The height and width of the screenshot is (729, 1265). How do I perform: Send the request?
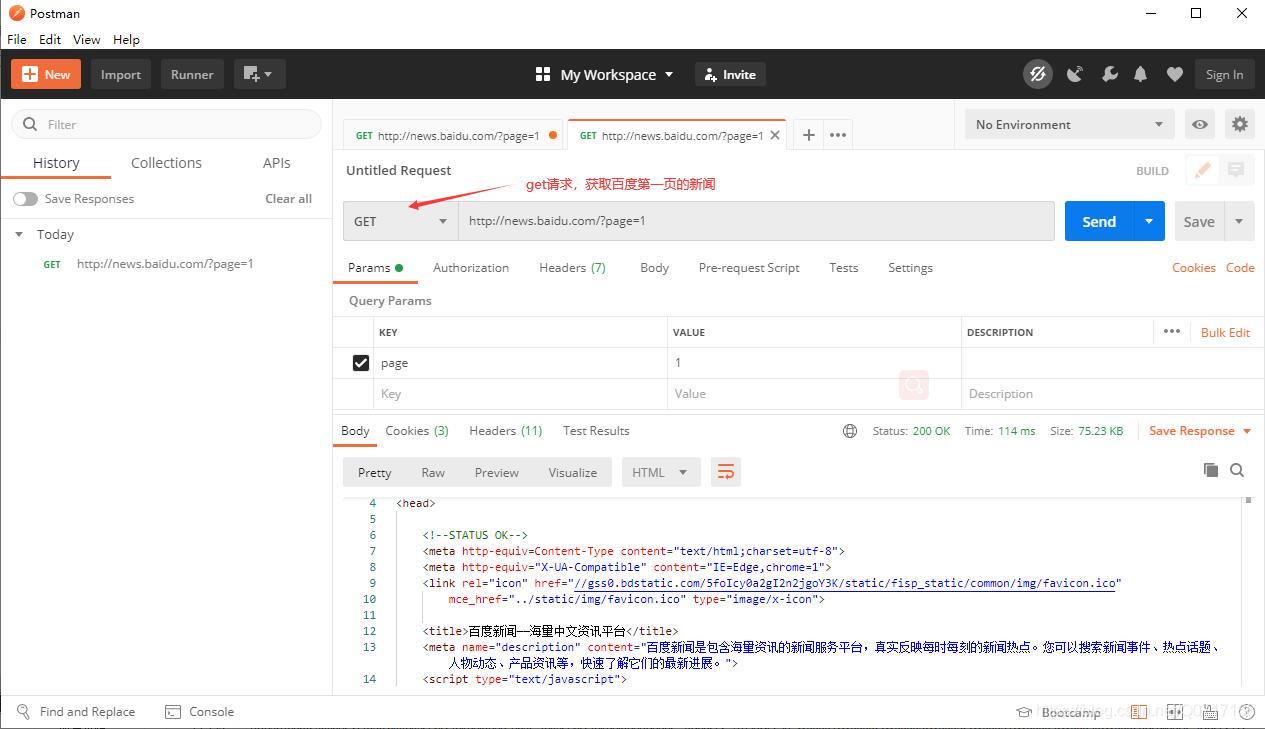pyautogui.click(x=1099, y=221)
